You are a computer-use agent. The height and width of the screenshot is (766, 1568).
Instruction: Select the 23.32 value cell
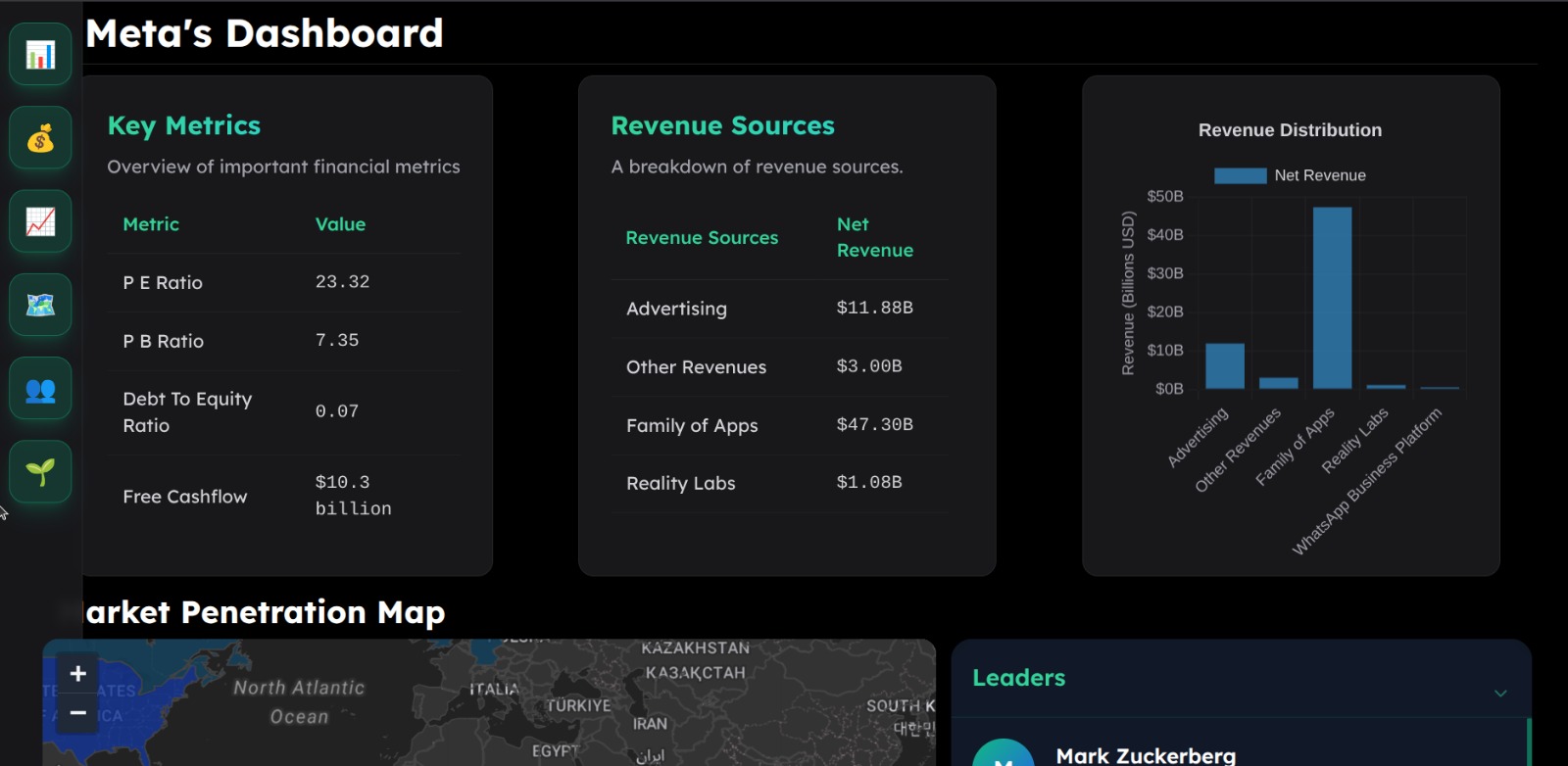pos(342,282)
